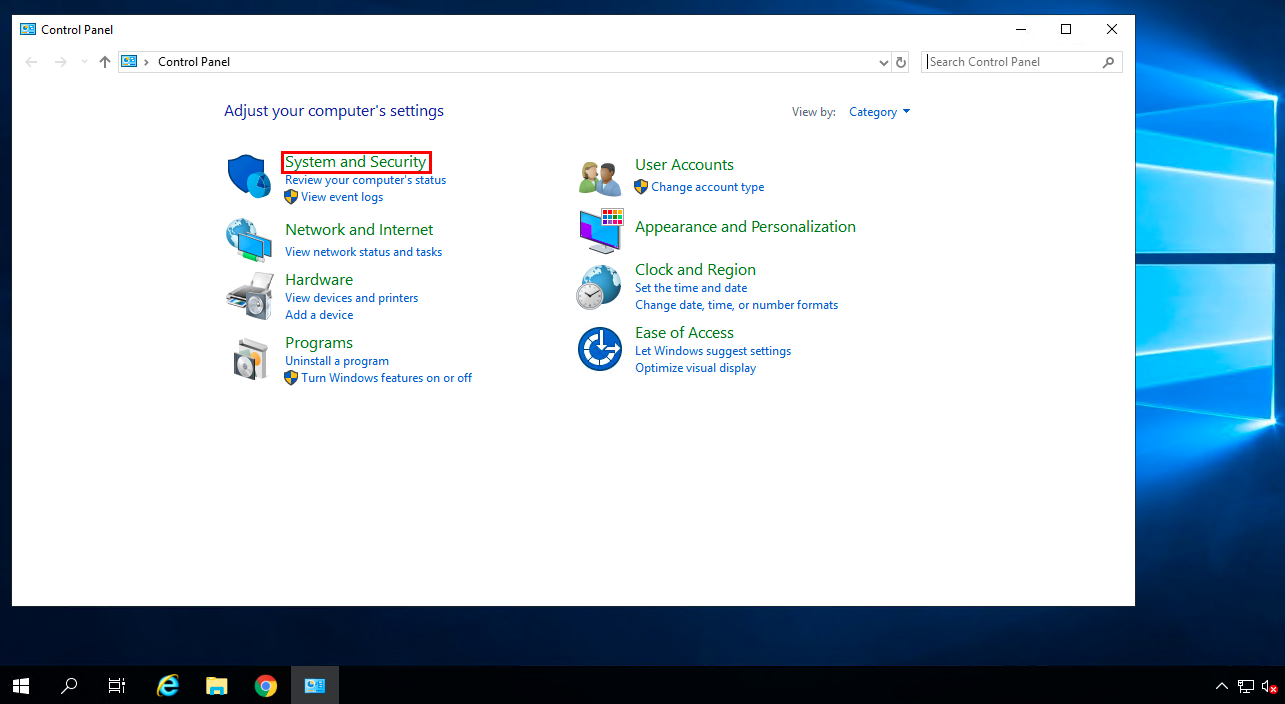The image size is (1285, 704).
Task: Click the System and Security shield icon
Action: [249, 176]
